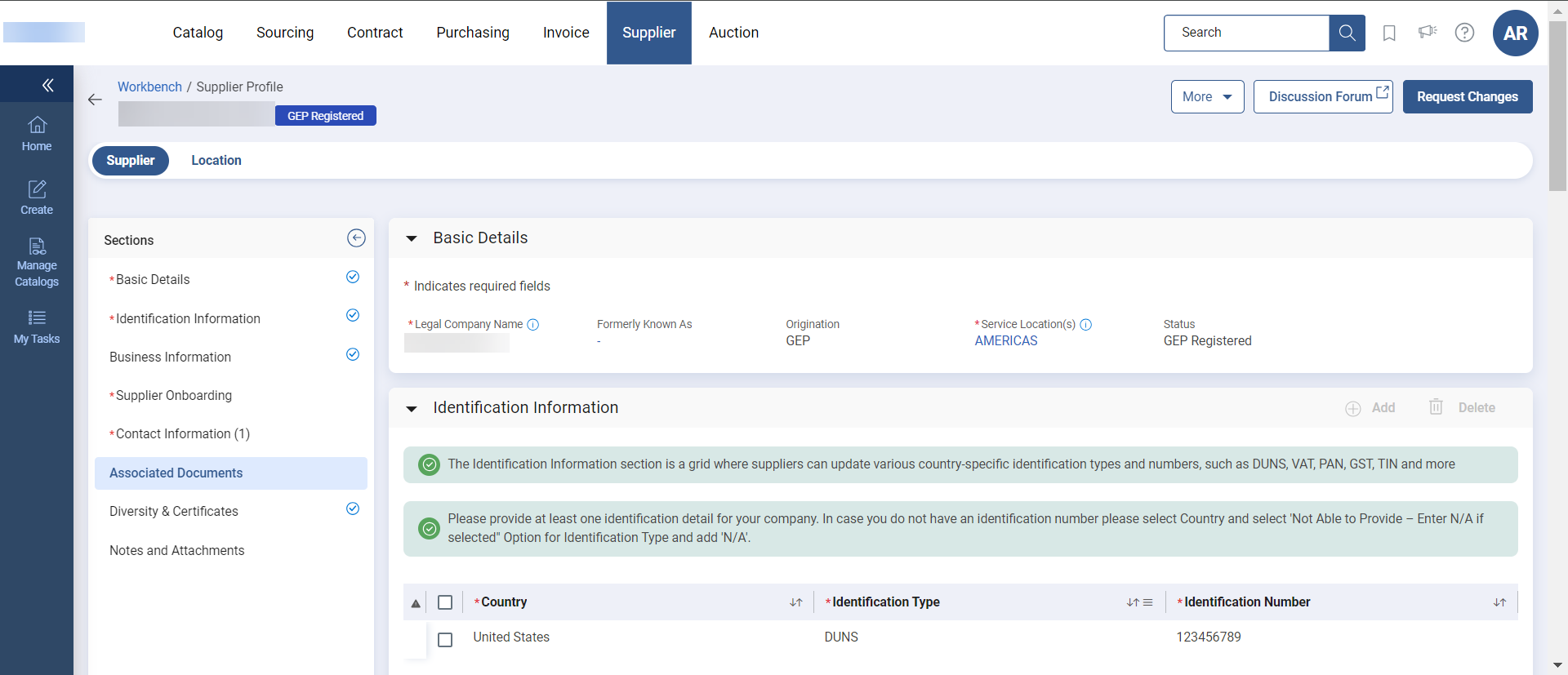The width and height of the screenshot is (1568, 675).
Task: Open the More dropdown
Action: click(x=1207, y=97)
